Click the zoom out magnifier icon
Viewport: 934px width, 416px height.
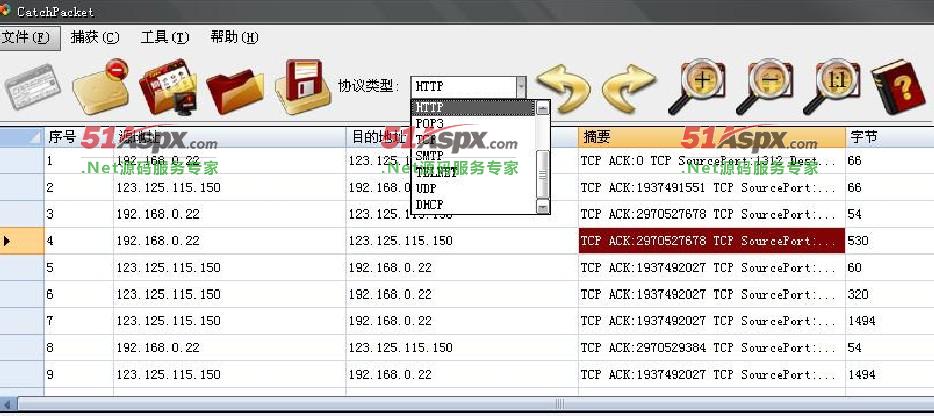pyautogui.click(x=764, y=86)
